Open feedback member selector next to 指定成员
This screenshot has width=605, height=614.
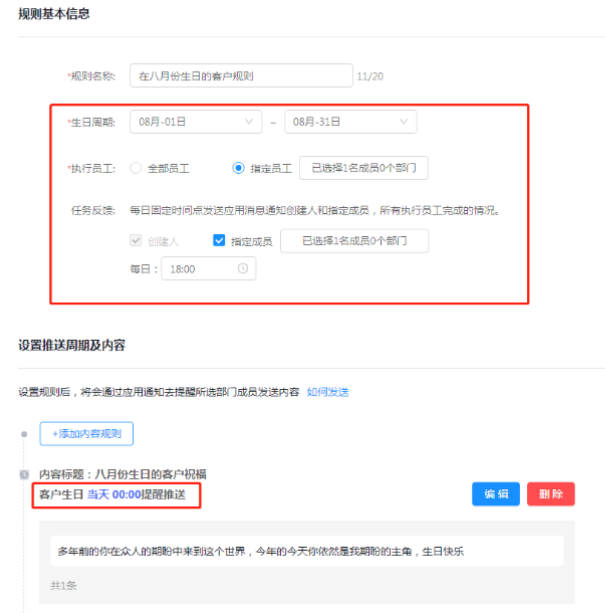pyautogui.click(x=354, y=241)
